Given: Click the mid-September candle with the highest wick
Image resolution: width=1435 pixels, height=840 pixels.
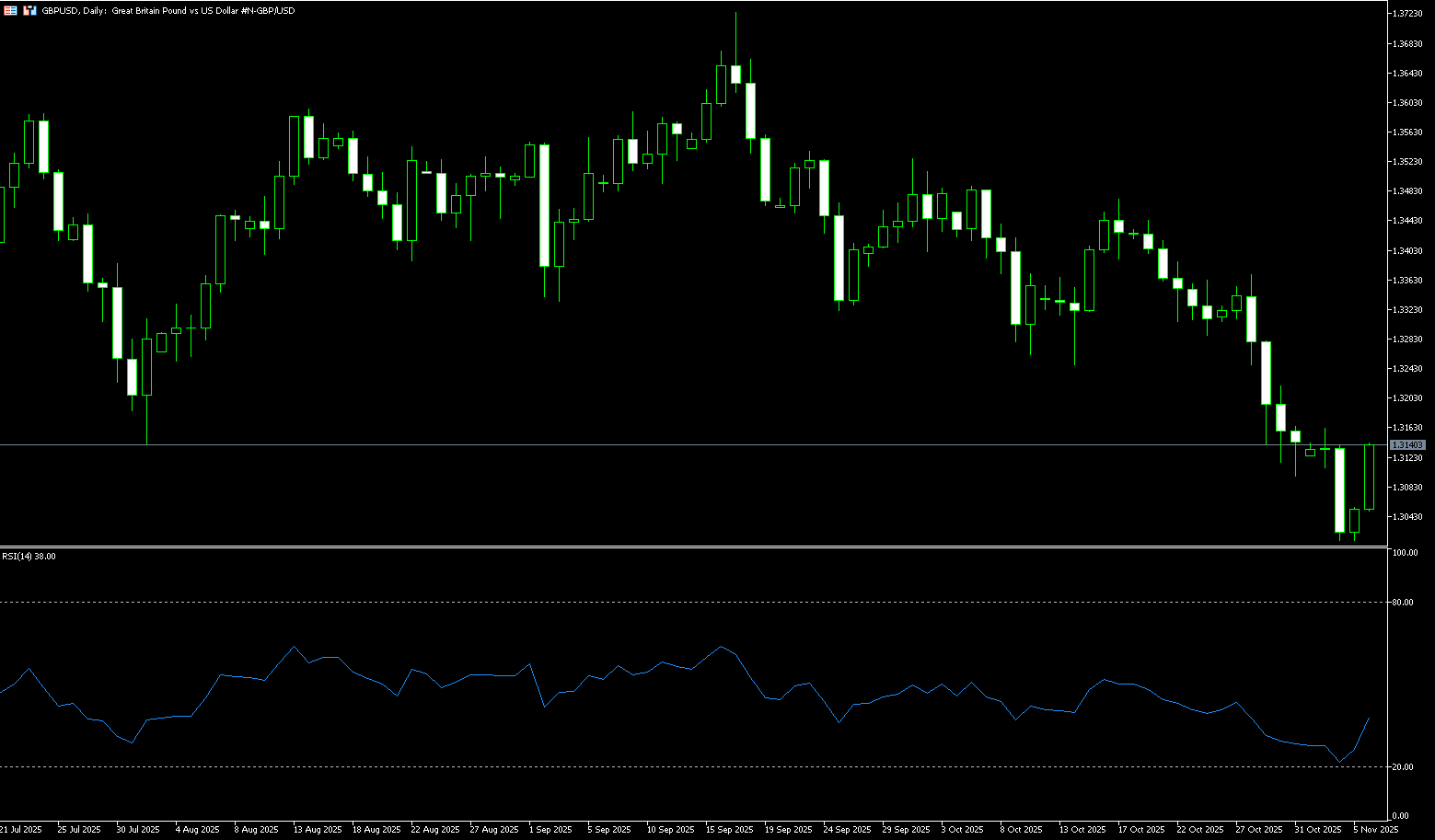Looking at the screenshot, I should (x=735, y=74).
